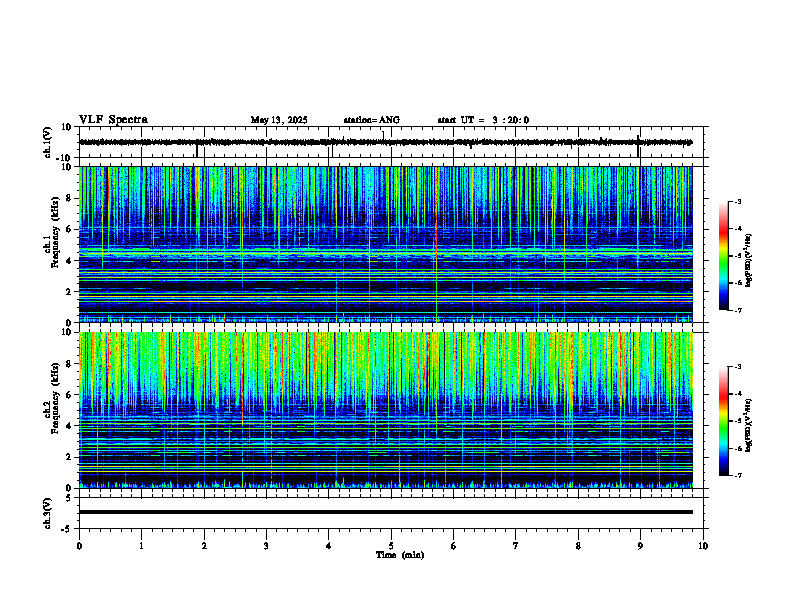The height and width of the screenshot is (612, 792).
Task: Click time axis tick label '0'
Action: (79, 546)
